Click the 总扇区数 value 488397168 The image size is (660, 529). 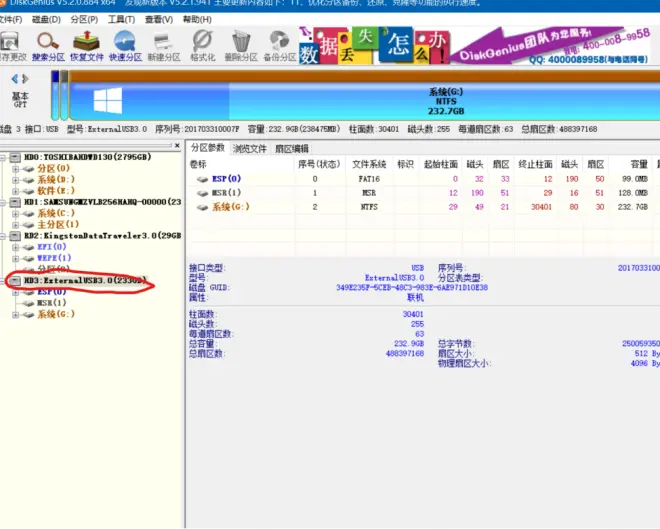click(x=405, y=354)
